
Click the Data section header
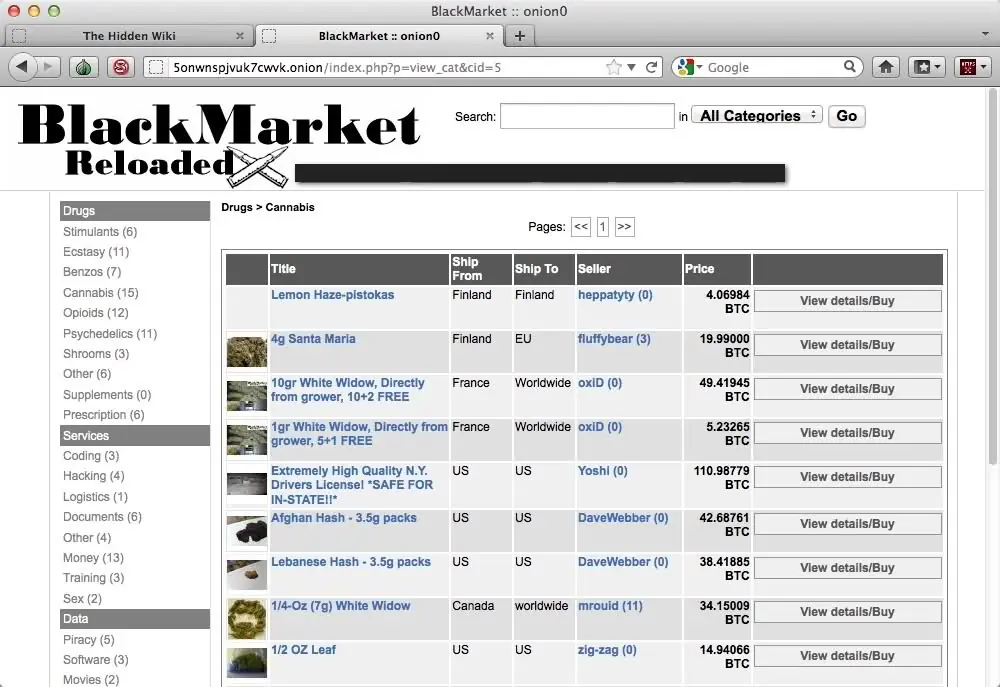pyautogui.click(x=135, y=619)
